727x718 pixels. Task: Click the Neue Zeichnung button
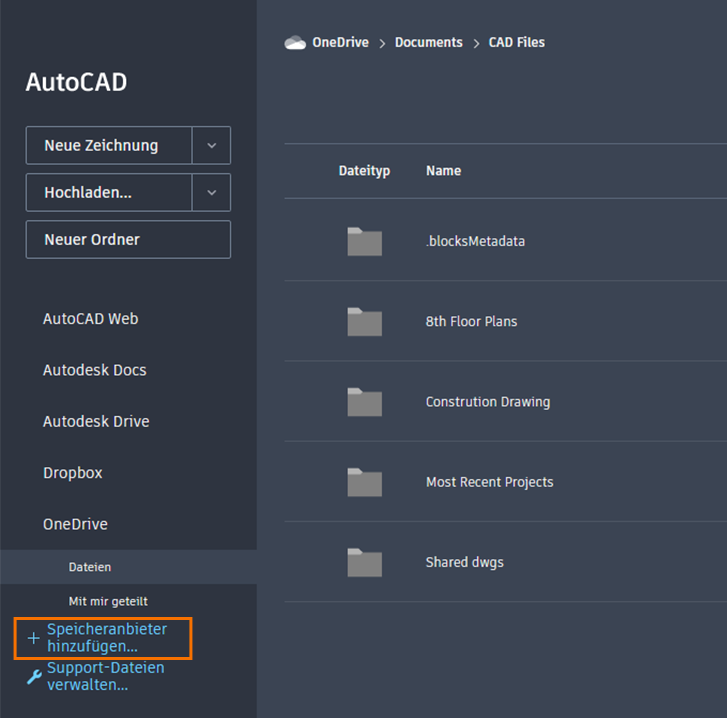pos(109,146)
